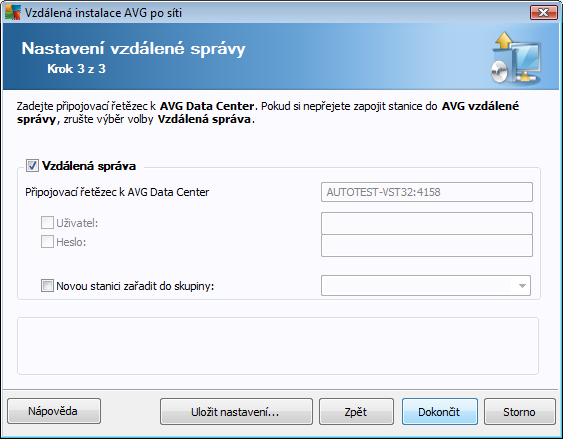Click Uložit nastavení... button
This screenshot has height=439, width=563.
236,412
